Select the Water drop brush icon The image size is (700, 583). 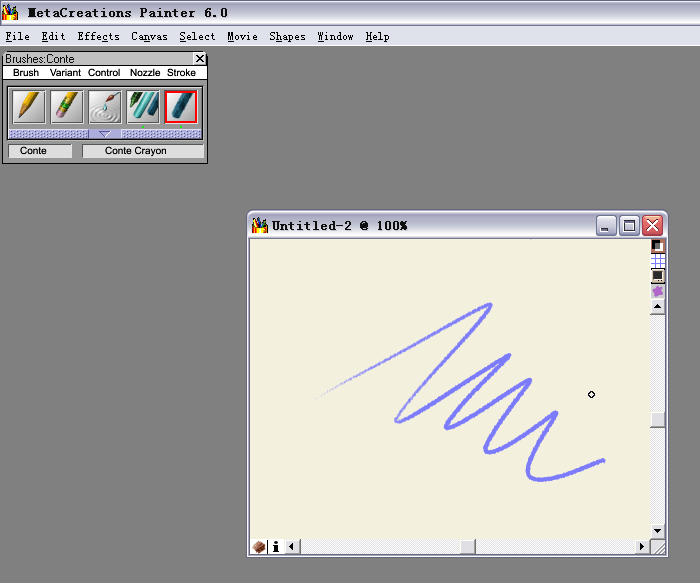105,107
